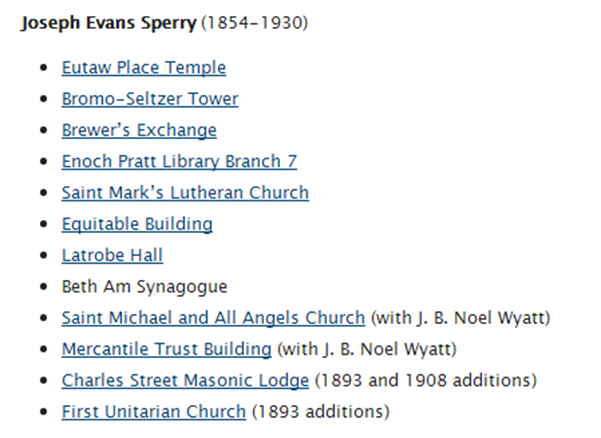Open Brewer's Exchange link

[x=139, y=130]
